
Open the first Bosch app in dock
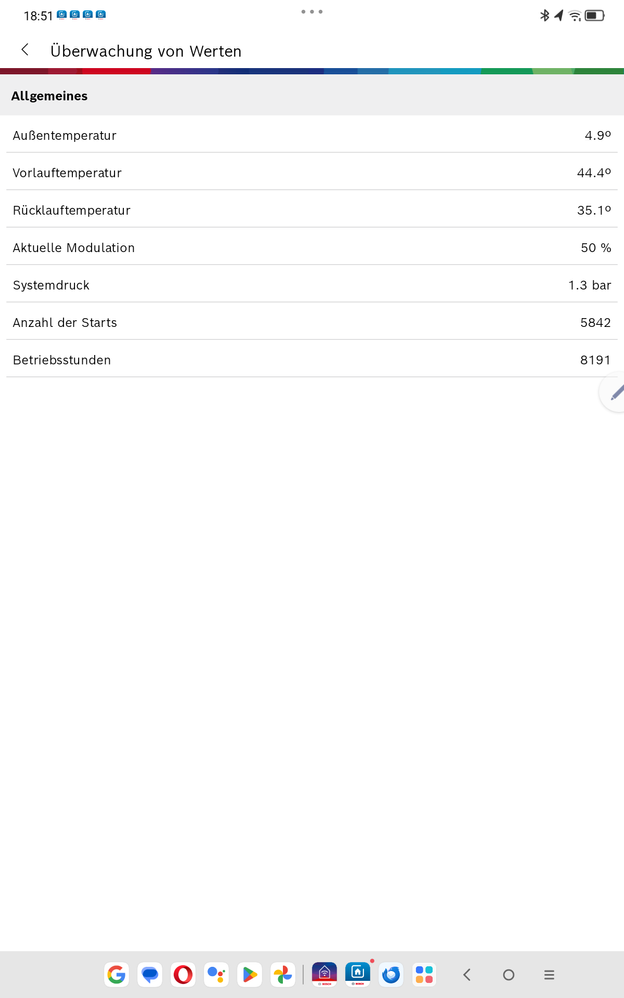324,974
